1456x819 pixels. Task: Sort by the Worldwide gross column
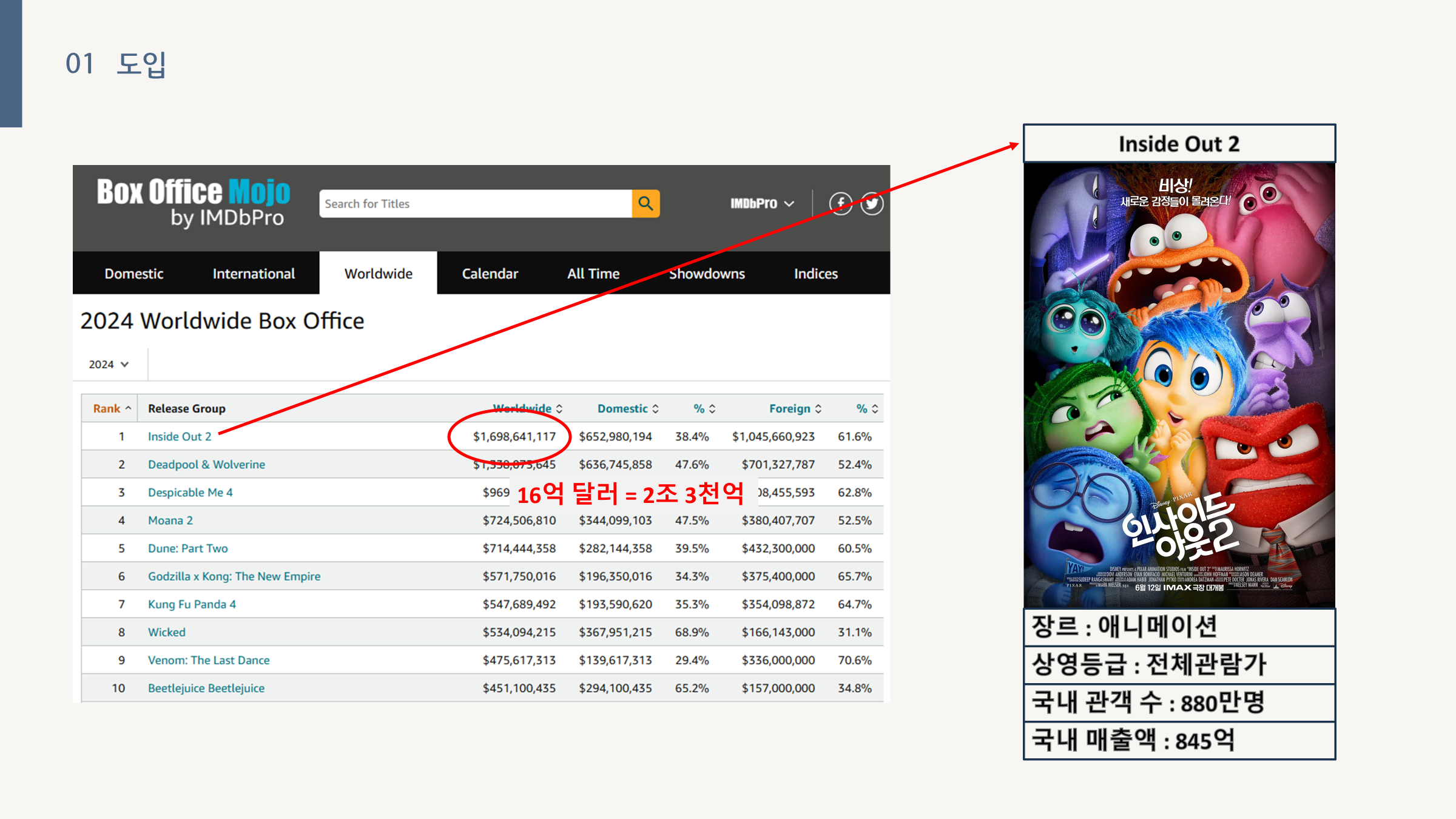tap(527, 408)
